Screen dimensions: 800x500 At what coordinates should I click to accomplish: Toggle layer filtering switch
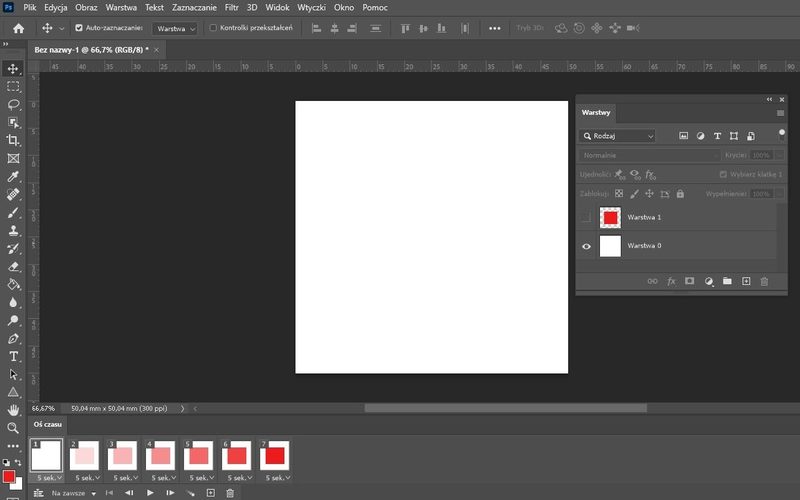782,135
